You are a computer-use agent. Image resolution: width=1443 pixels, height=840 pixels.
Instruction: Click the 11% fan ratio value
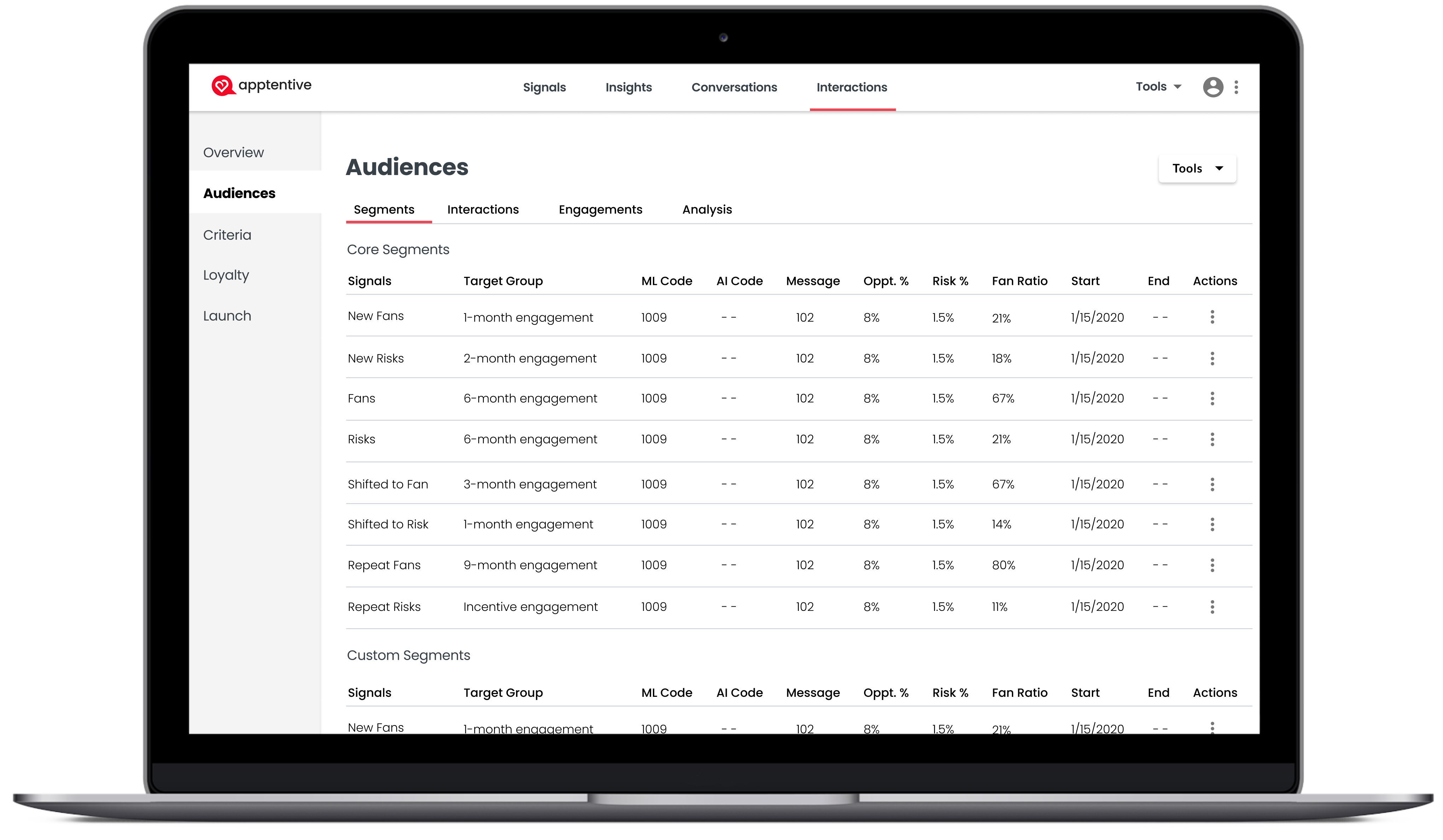999,607
